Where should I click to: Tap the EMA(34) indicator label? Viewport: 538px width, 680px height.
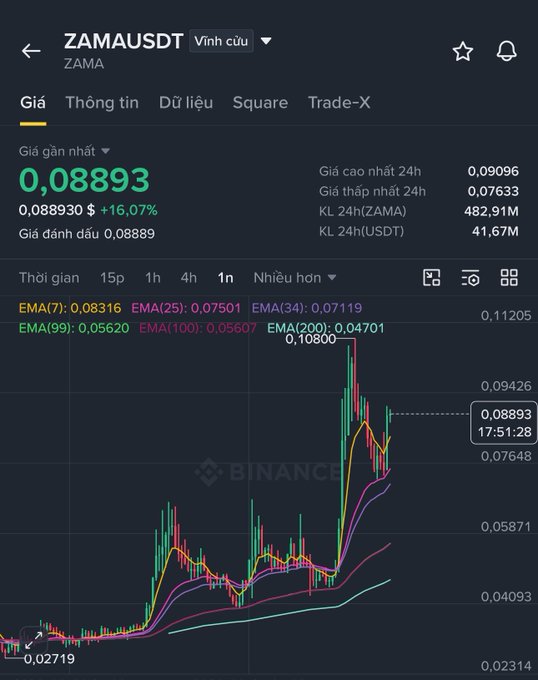coord(307,308)
